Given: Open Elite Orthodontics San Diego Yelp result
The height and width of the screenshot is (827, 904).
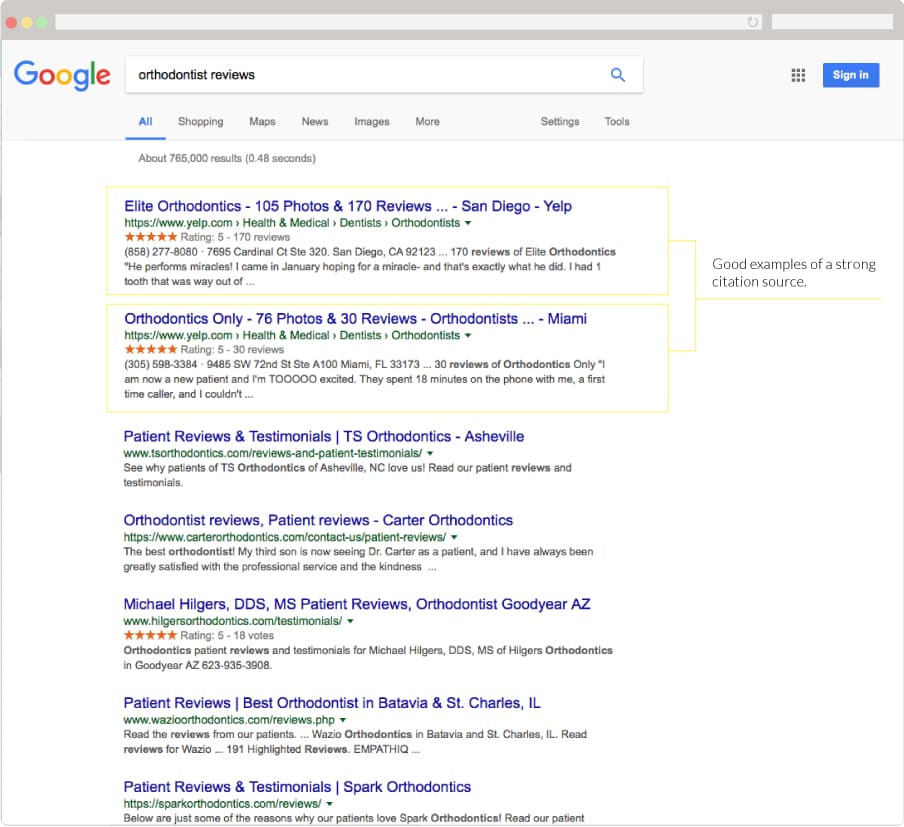Looking at the screenshot, I should coord(348,206).
